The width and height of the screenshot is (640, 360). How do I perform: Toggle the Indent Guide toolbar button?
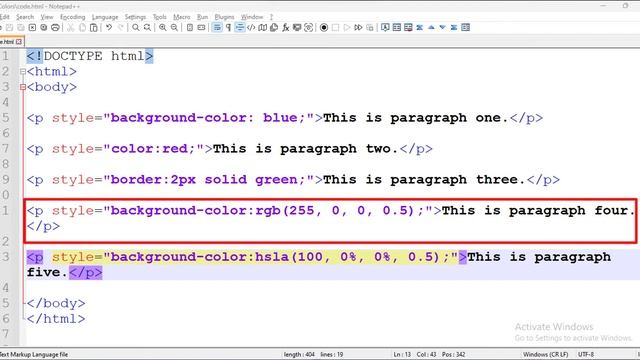point(240,27)
